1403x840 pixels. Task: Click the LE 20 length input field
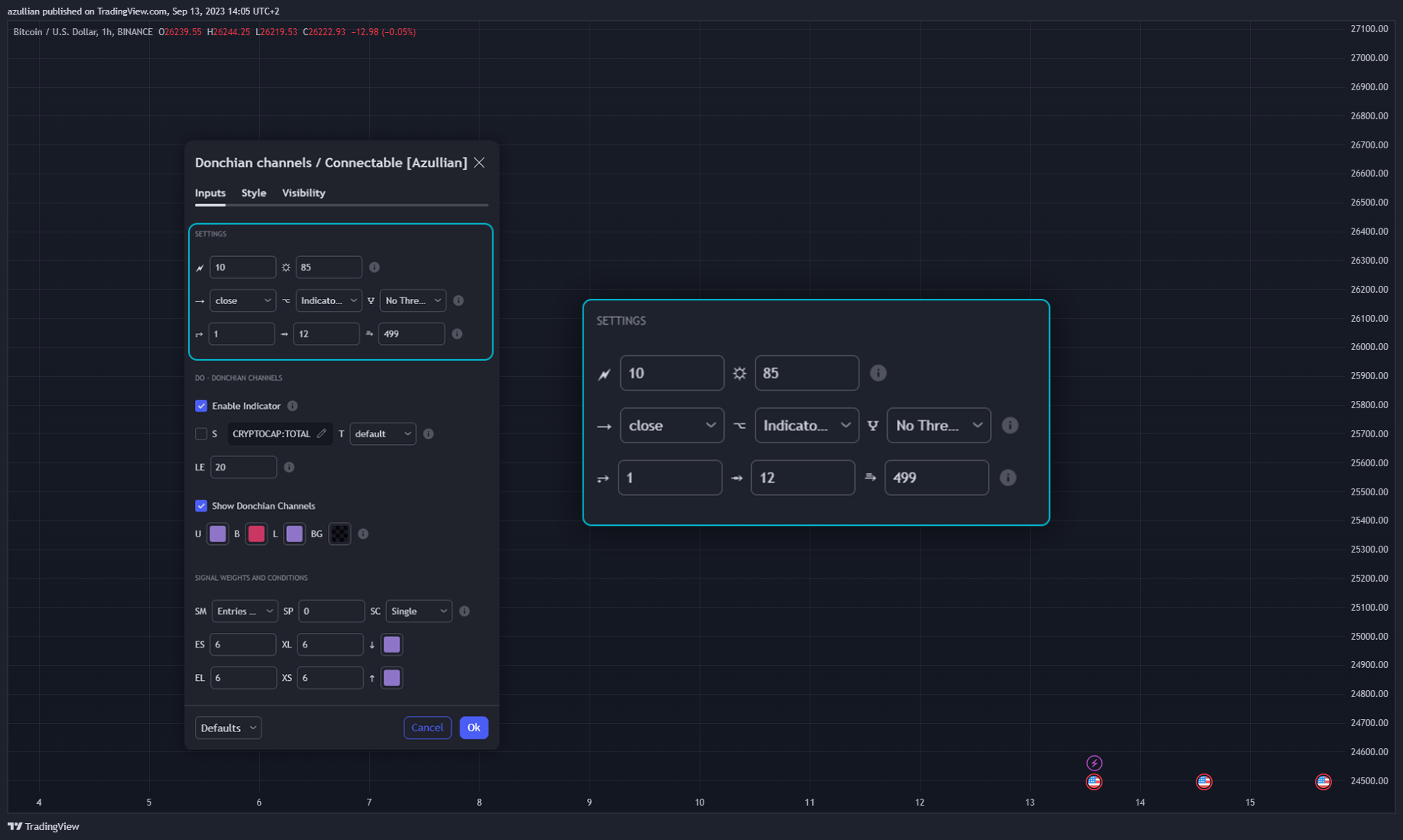243,467
